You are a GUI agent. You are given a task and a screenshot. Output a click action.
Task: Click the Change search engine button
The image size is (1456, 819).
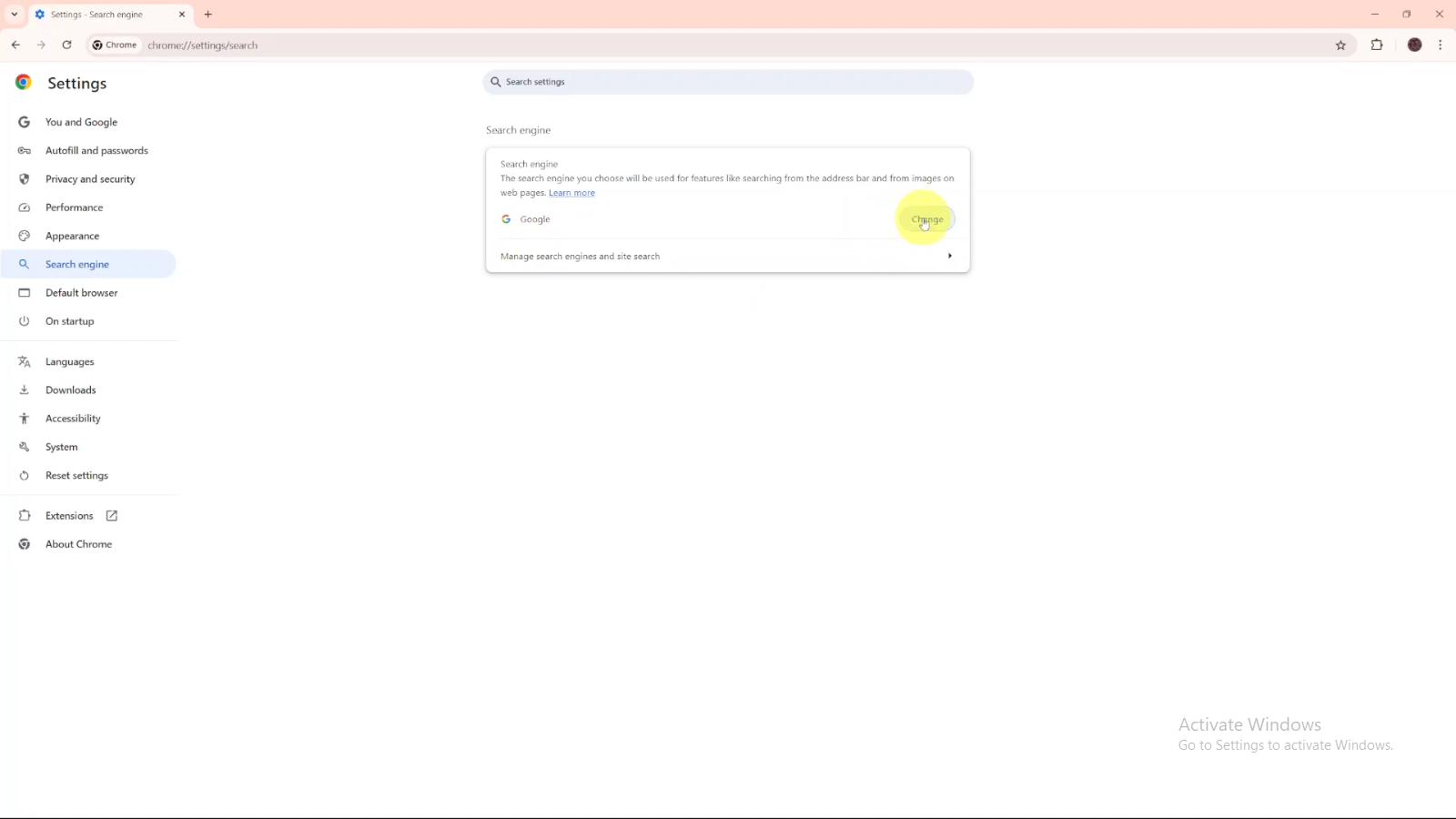(927, 219)
